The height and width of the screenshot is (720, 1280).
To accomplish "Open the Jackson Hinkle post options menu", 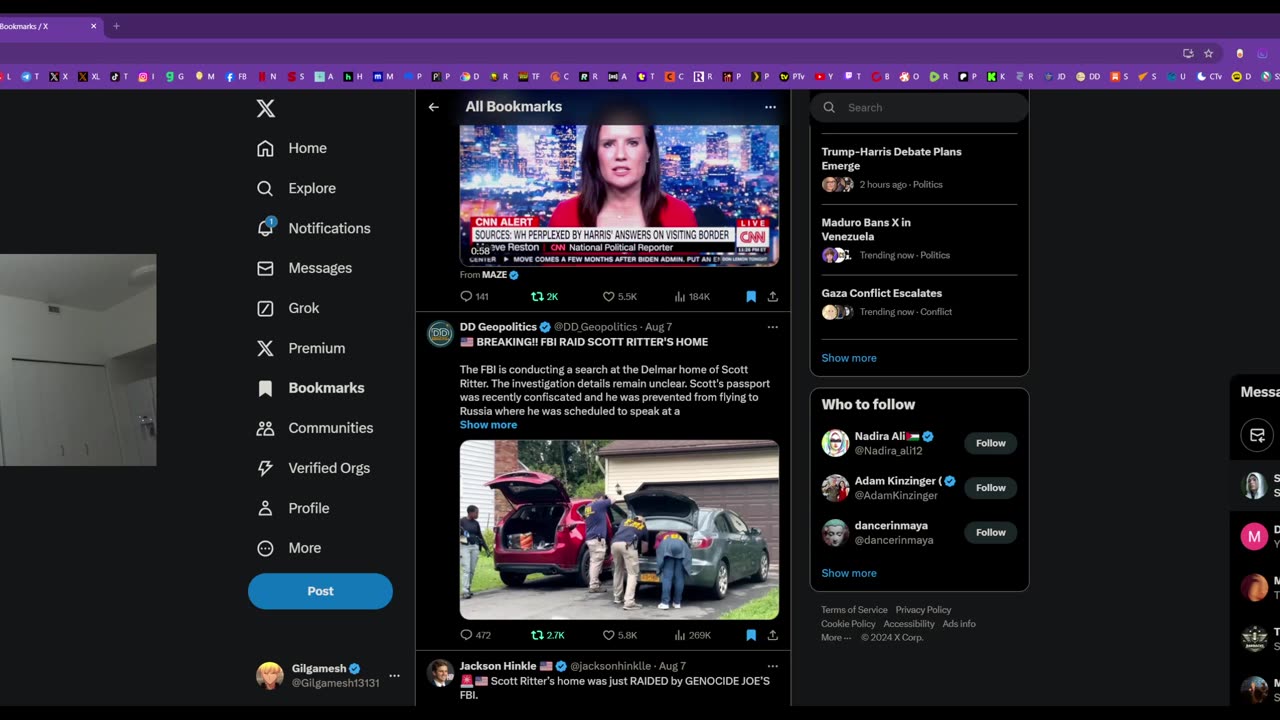I will click(772, 666).
